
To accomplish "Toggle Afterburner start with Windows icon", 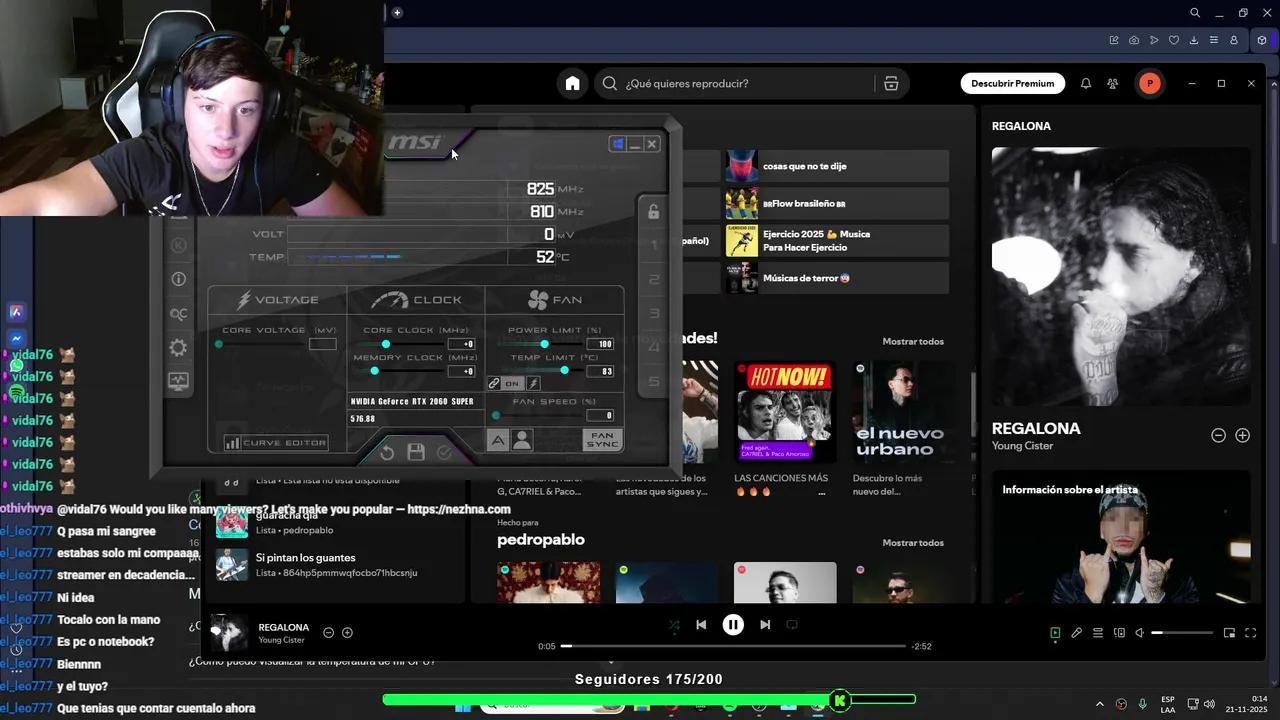I will click(618, 145).
